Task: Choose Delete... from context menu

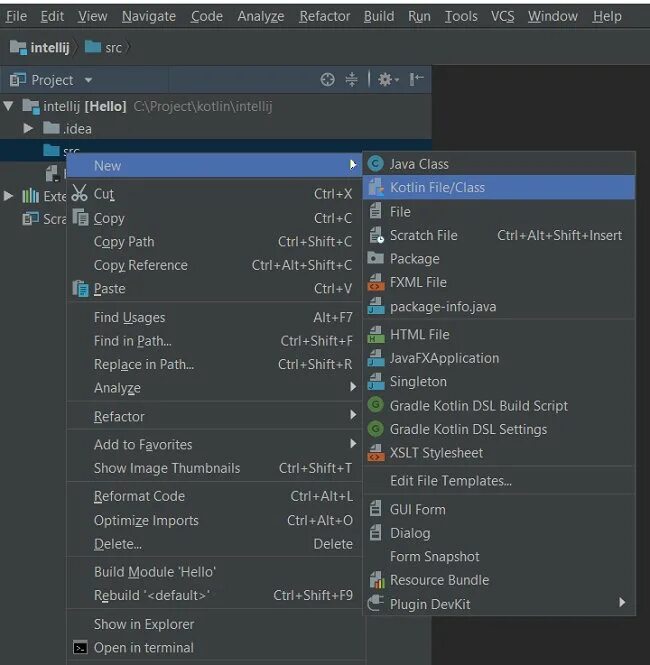Action: point(215,544)
